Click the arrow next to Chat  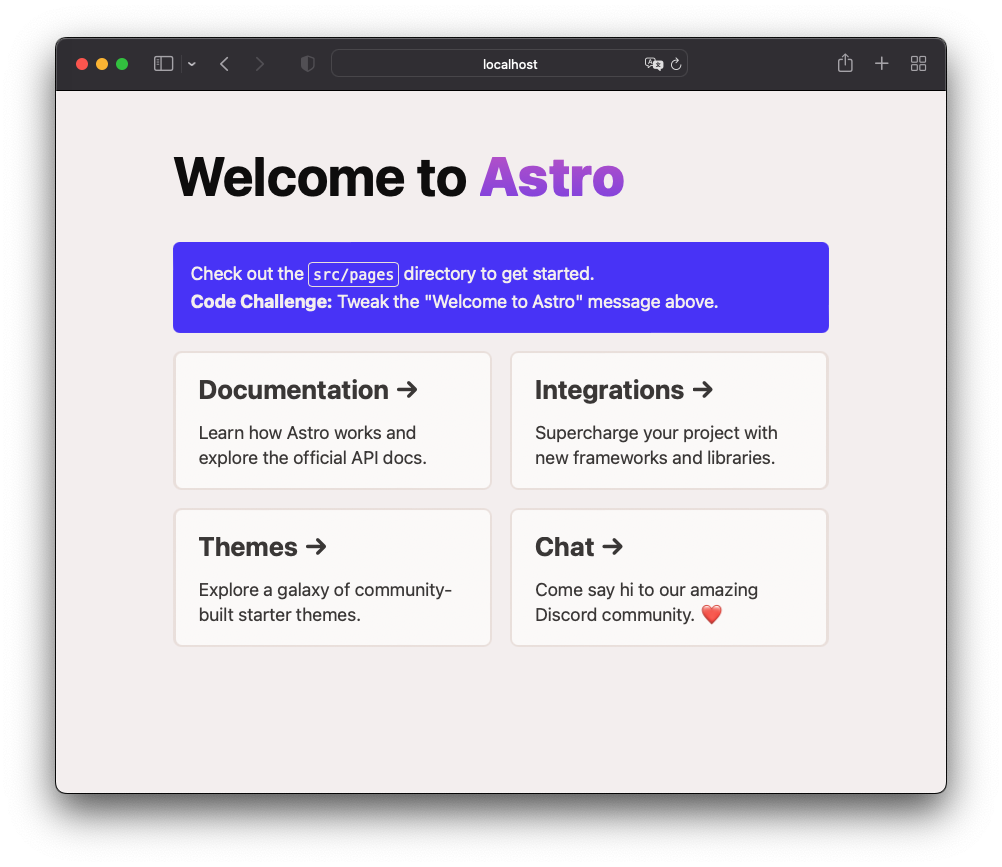[613, 546]
